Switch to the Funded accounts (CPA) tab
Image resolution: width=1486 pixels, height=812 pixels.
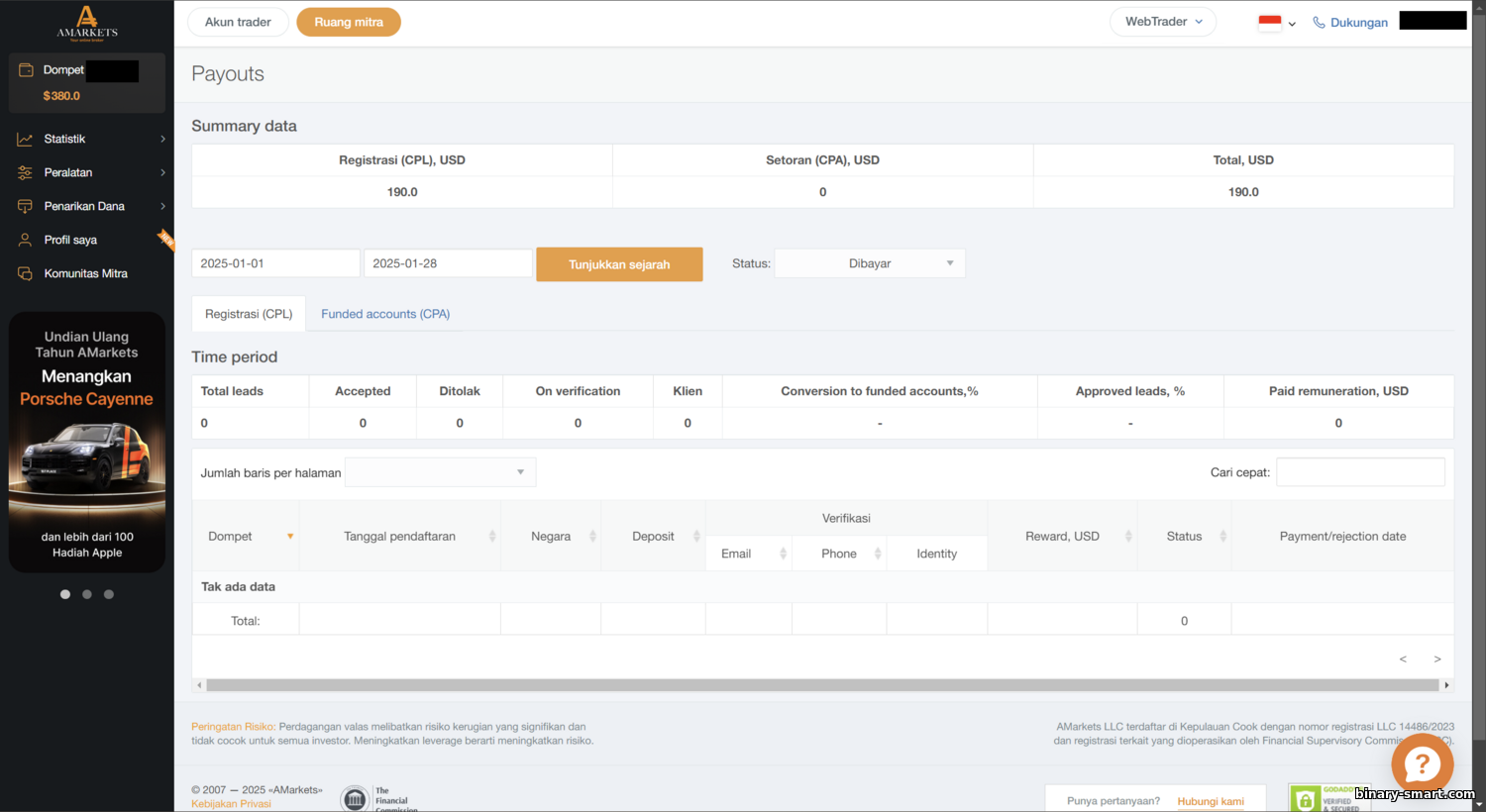point(385,314)
